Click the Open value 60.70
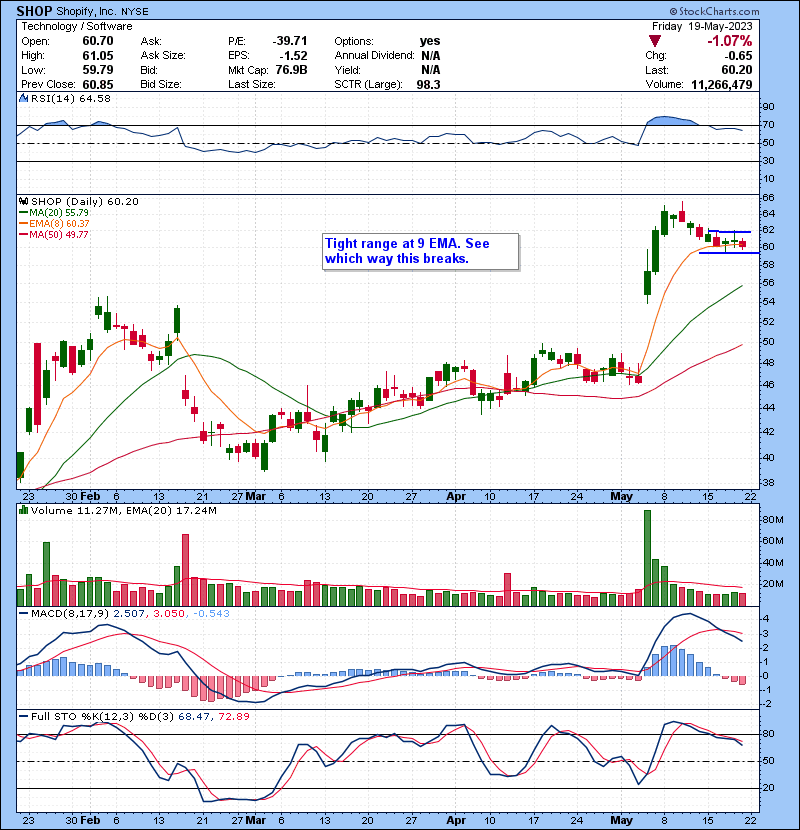 pos(97,41)
